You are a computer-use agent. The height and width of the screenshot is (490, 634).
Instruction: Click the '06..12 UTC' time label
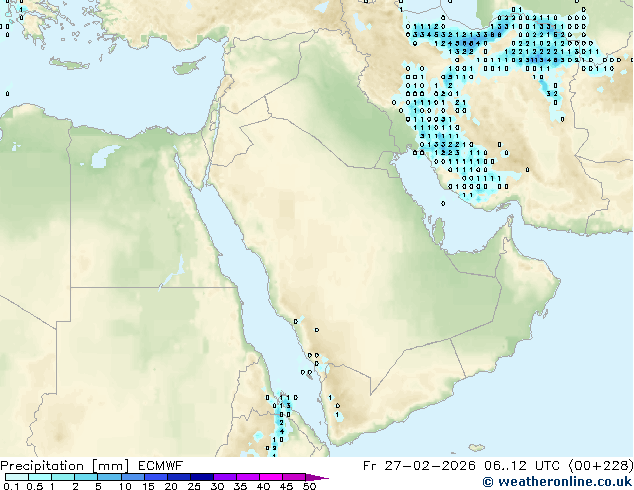coord(522,466)
